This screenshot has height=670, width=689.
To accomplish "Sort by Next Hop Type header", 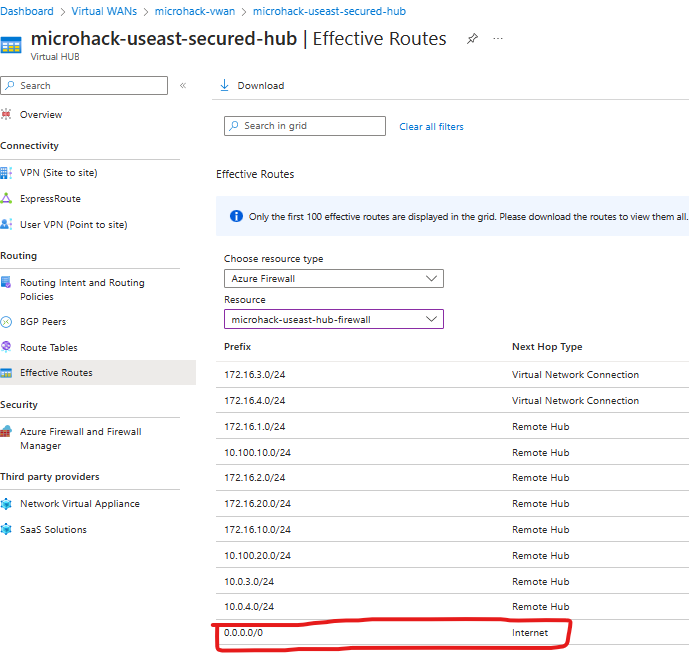I will coord(547,347).
